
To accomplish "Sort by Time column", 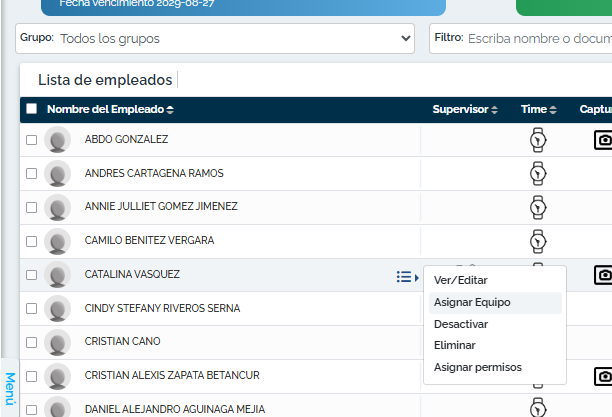I will point(539,109).
